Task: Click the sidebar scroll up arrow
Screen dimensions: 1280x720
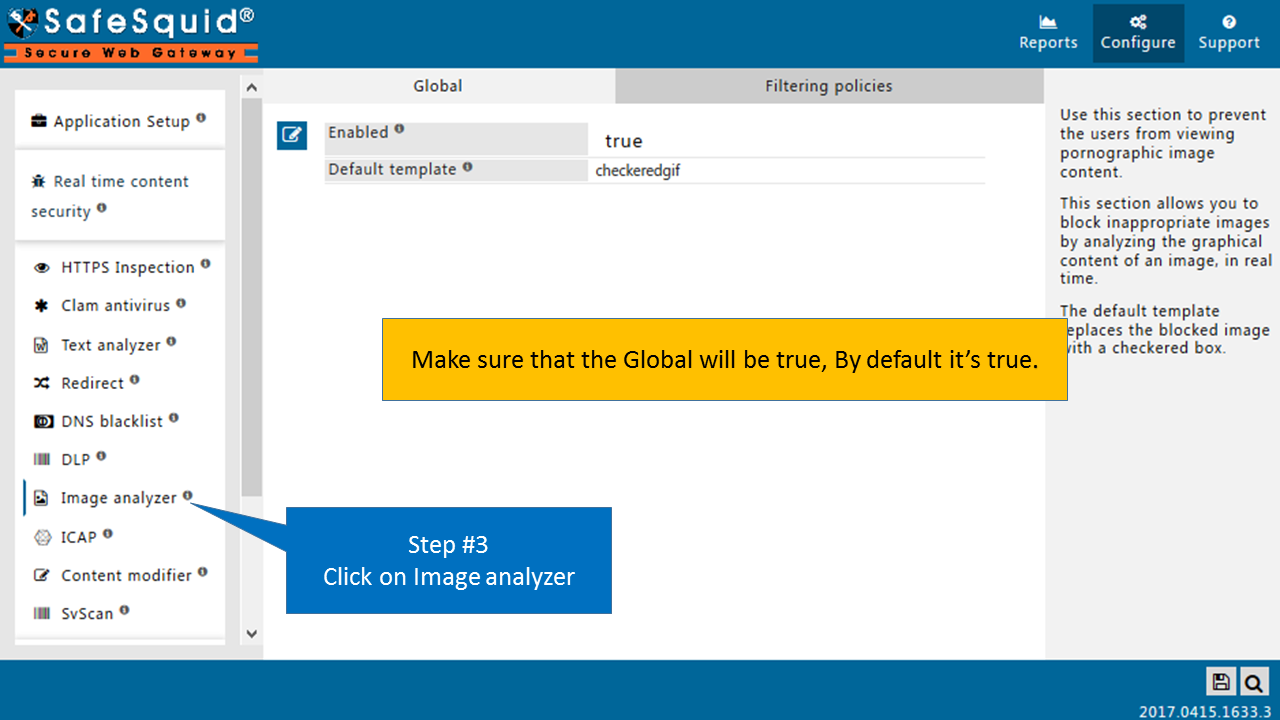Action: tap(251, 88)
